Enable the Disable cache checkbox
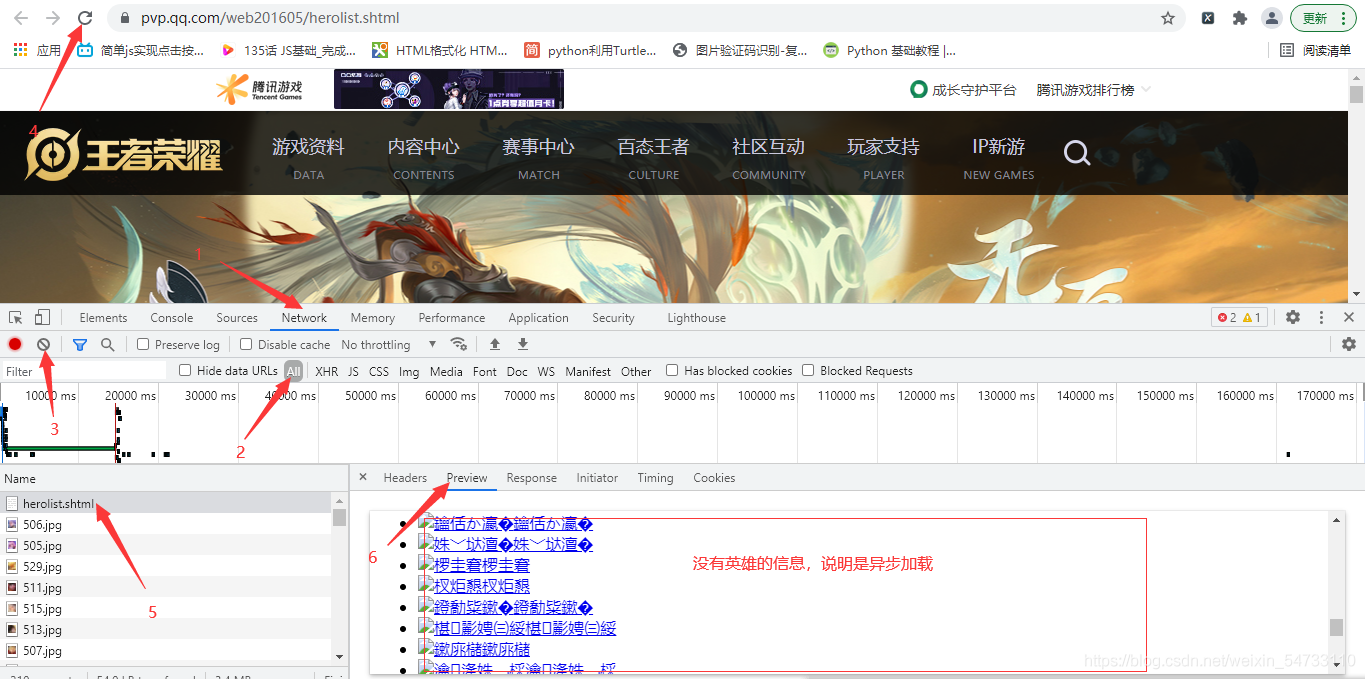1365x679 pixels. 246,344
